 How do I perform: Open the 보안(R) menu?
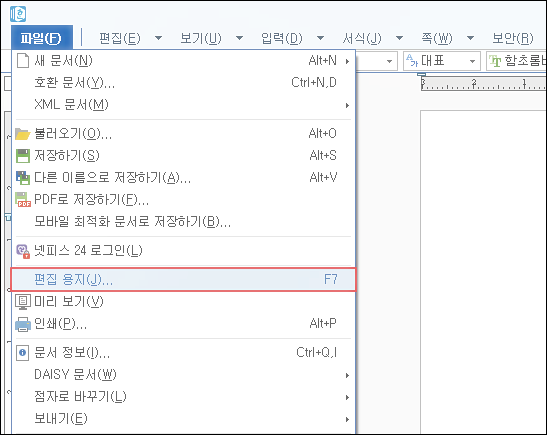[512, 38]
